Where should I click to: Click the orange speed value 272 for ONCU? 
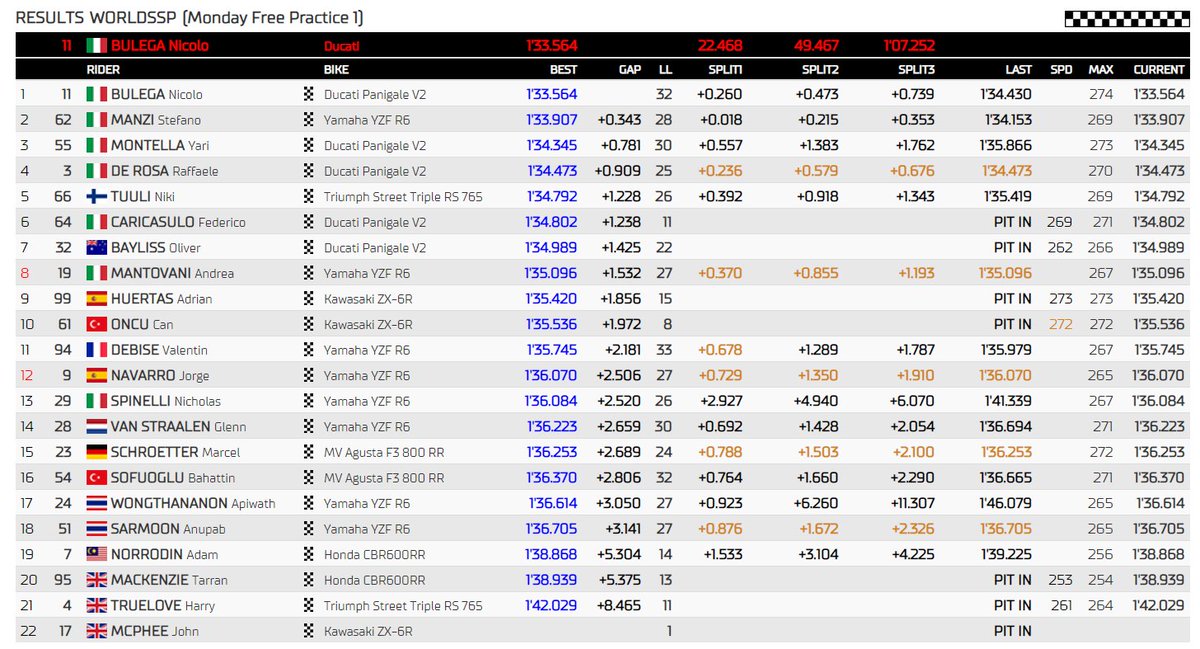pyautogui.click(x=1060, y=324)
